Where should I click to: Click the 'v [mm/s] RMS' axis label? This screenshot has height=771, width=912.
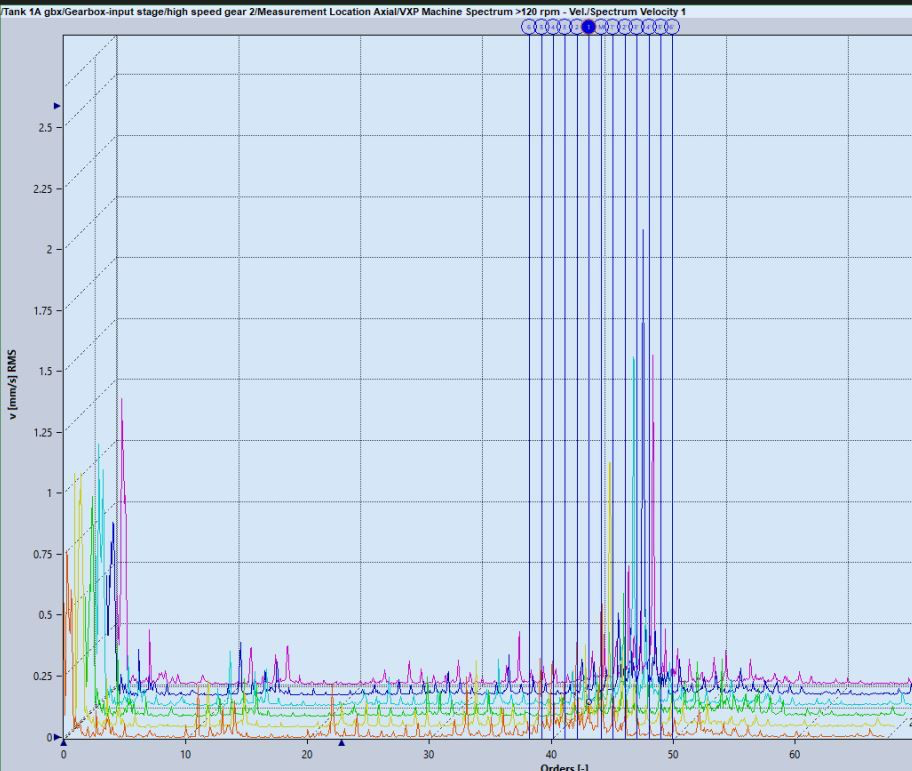12,384
